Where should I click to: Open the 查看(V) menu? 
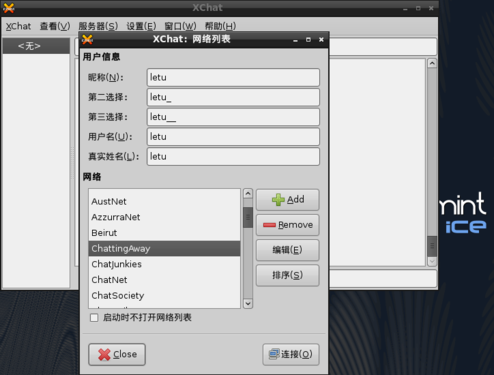tap(55, 26)
